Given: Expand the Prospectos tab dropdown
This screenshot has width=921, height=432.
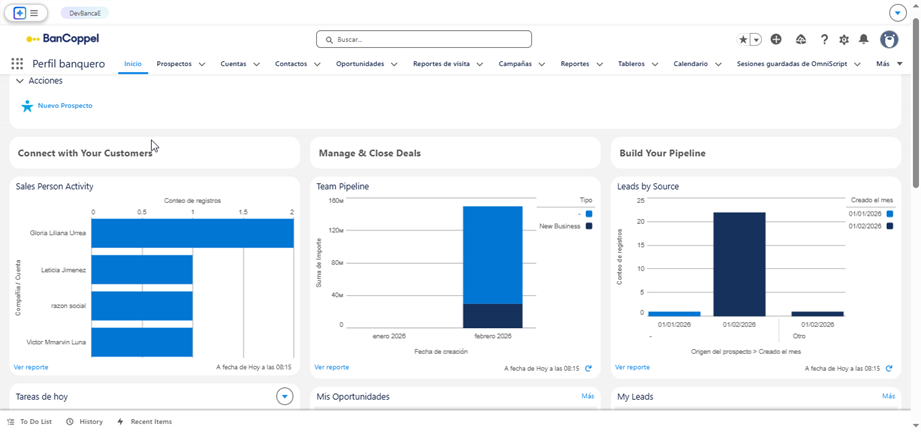Looking at the screenshot, I should tap(202, 64).
